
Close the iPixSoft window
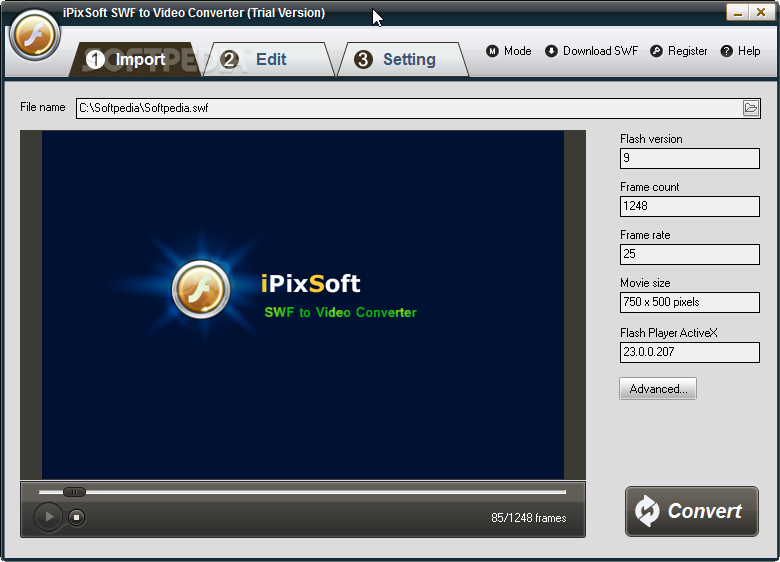coord(761,12)
